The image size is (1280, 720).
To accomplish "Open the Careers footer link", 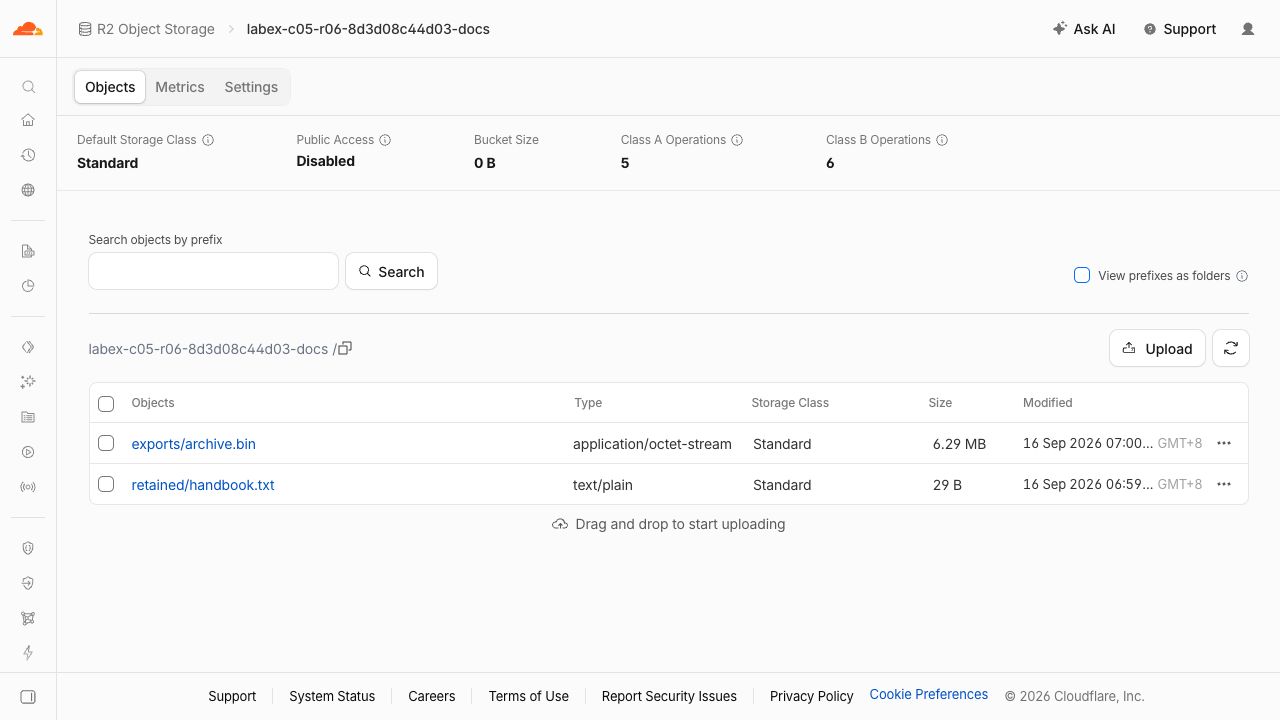I will (x=432, y=696).
